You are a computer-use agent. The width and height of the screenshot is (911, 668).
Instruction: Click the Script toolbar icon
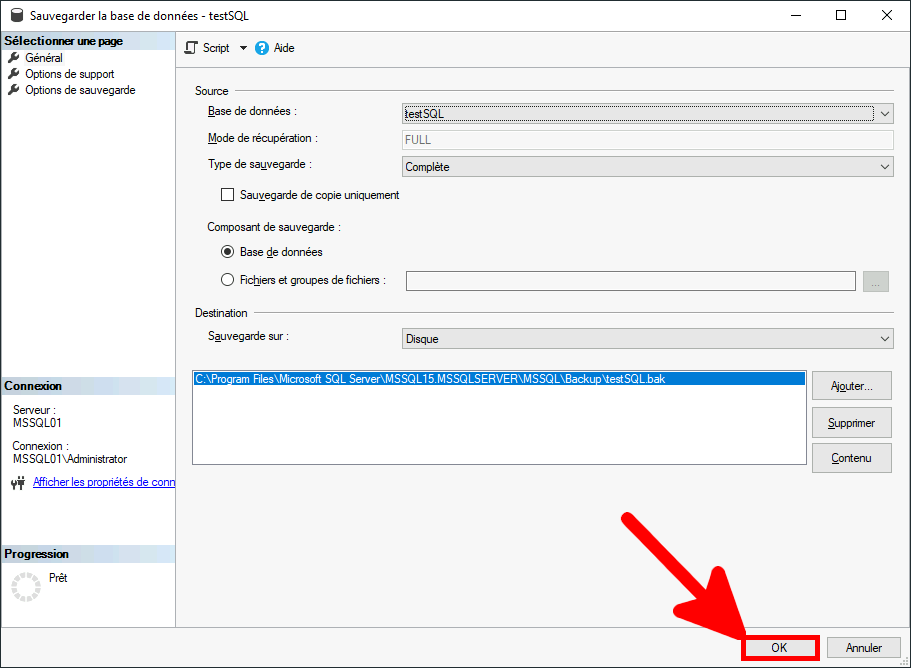tap(190, 47)
